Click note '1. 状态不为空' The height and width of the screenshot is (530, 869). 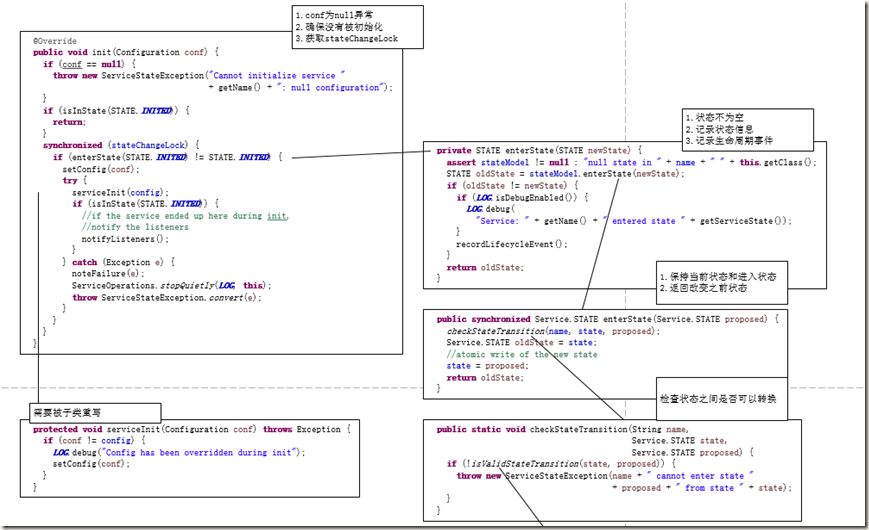[x=714, y=118]
